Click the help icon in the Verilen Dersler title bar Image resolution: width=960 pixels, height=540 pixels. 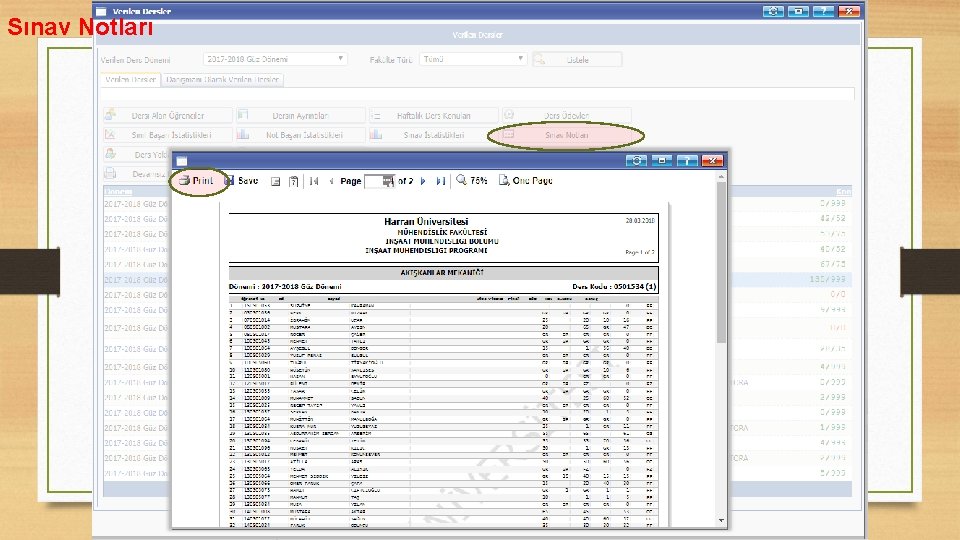[823, 11]
